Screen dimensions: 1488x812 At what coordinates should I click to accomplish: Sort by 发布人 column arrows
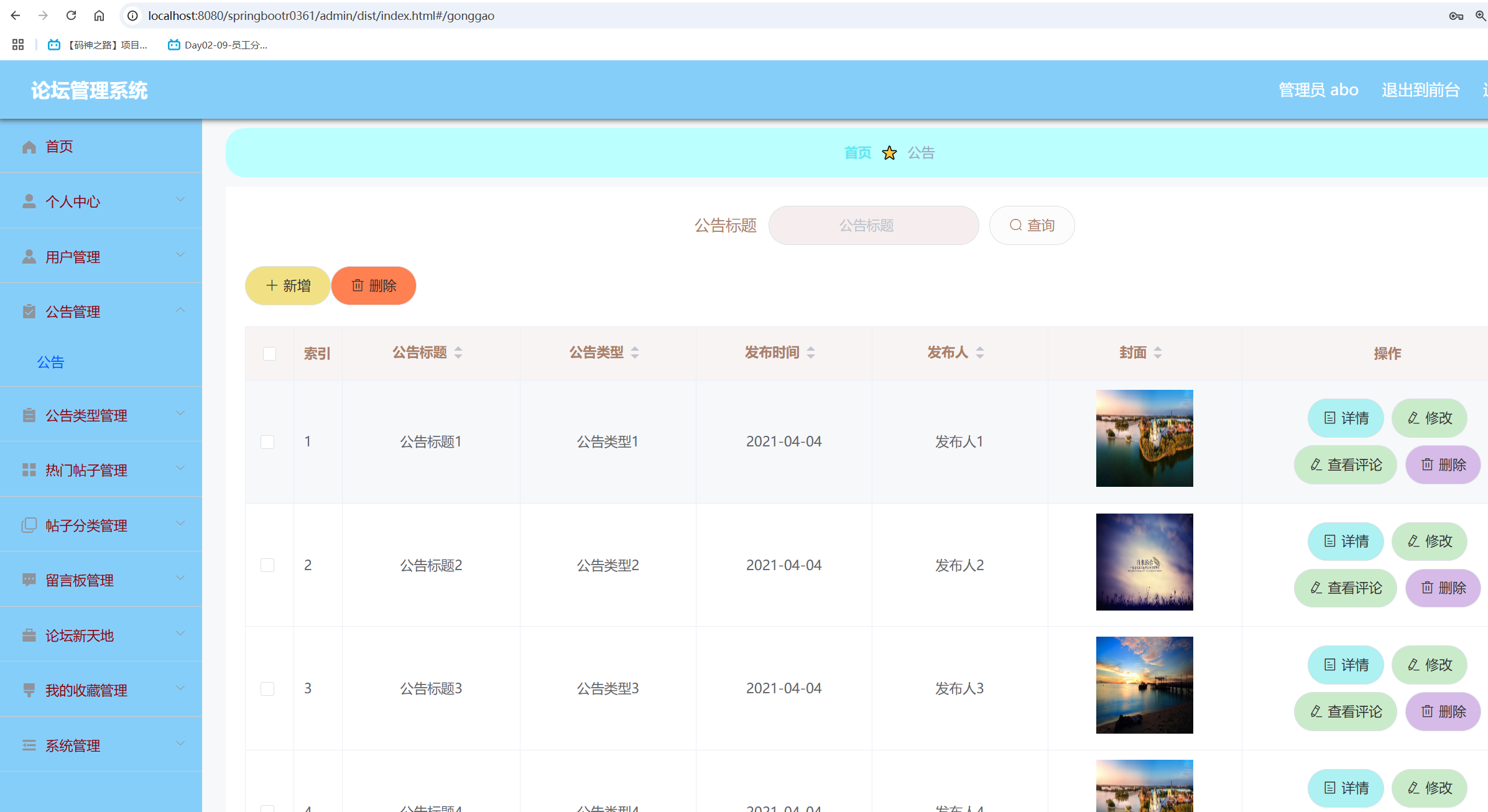click(x=980, y=353)
